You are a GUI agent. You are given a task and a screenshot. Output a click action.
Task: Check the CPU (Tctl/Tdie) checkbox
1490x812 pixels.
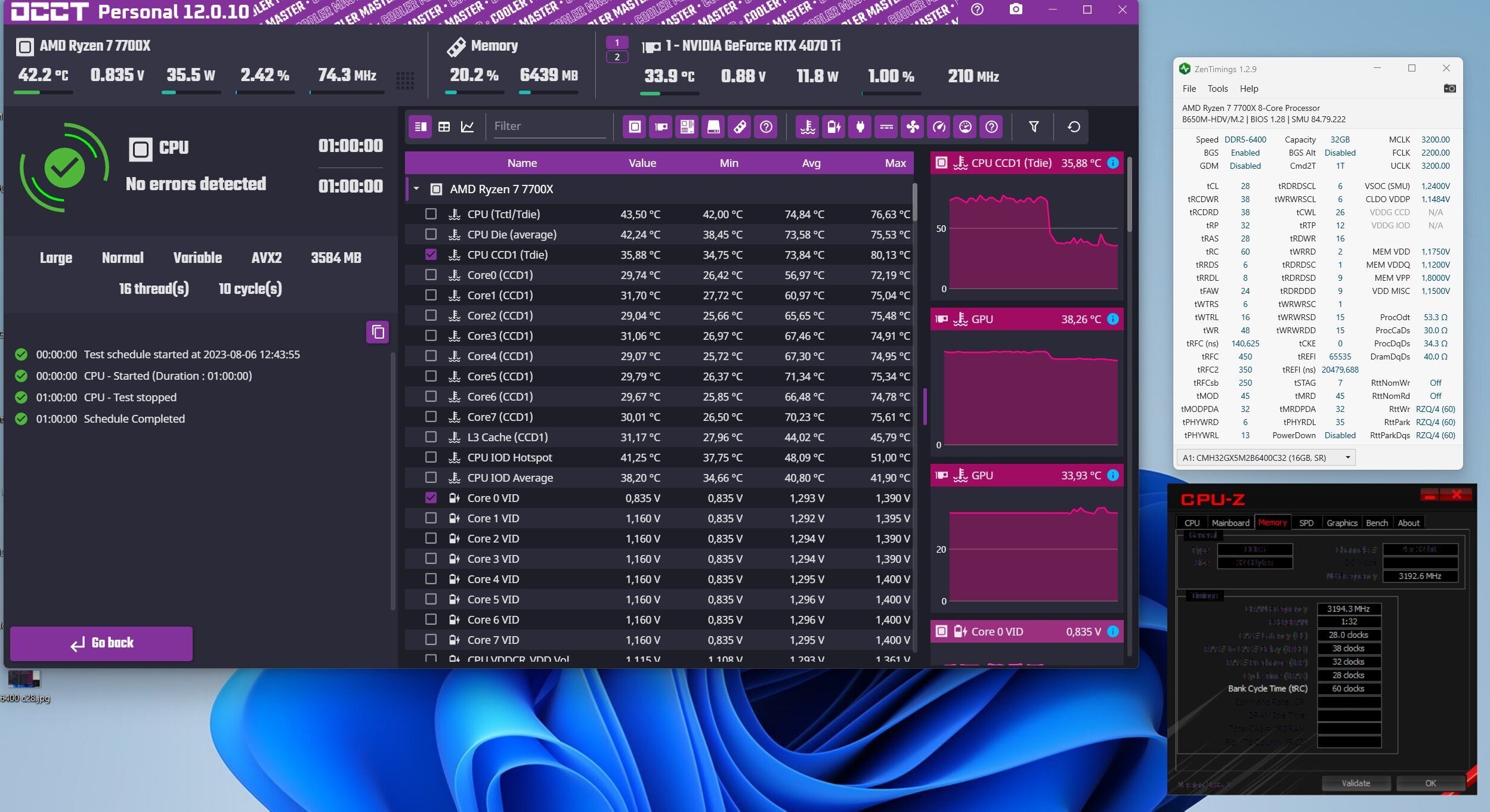431,214
